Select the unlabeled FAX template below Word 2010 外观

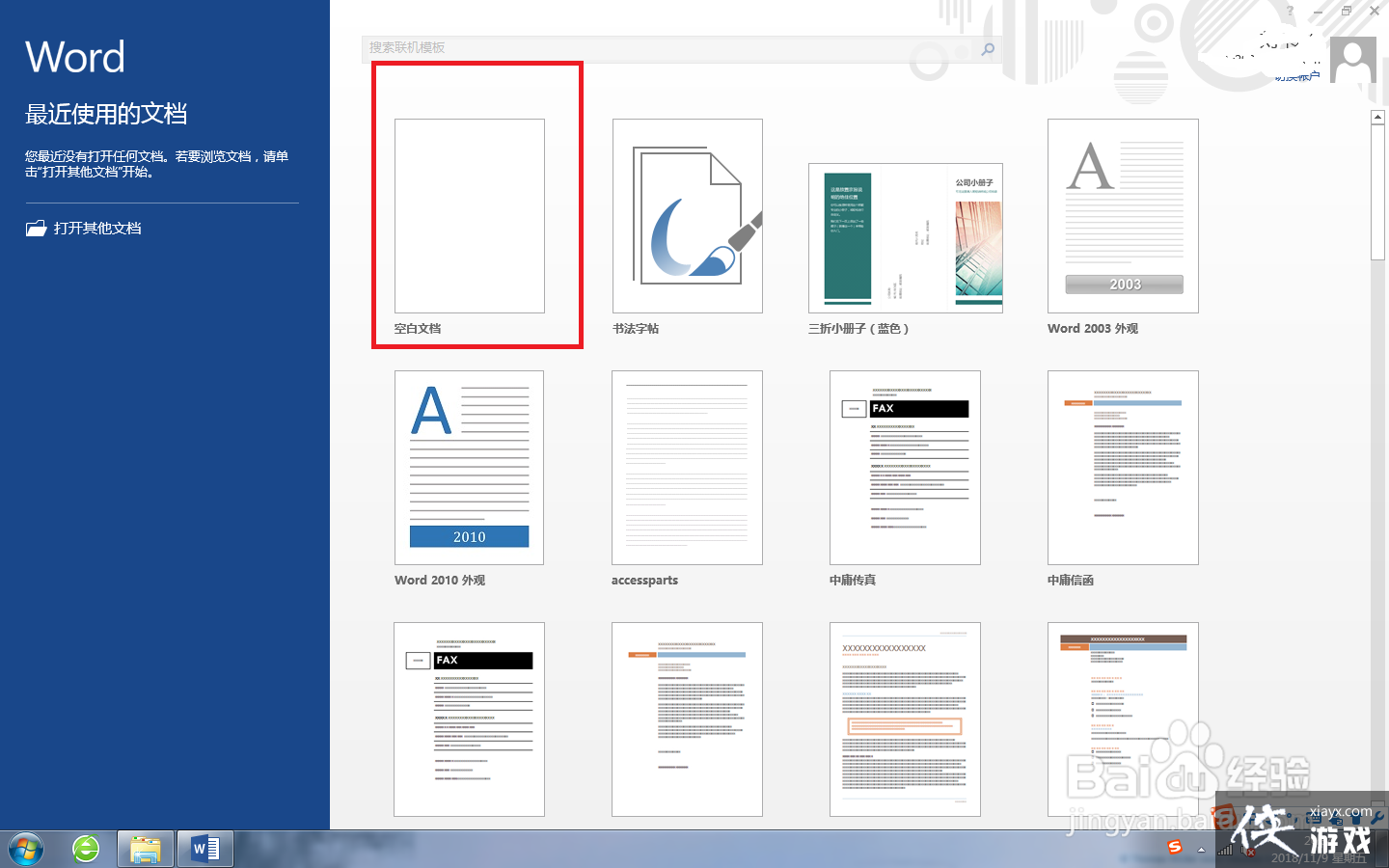469,719
